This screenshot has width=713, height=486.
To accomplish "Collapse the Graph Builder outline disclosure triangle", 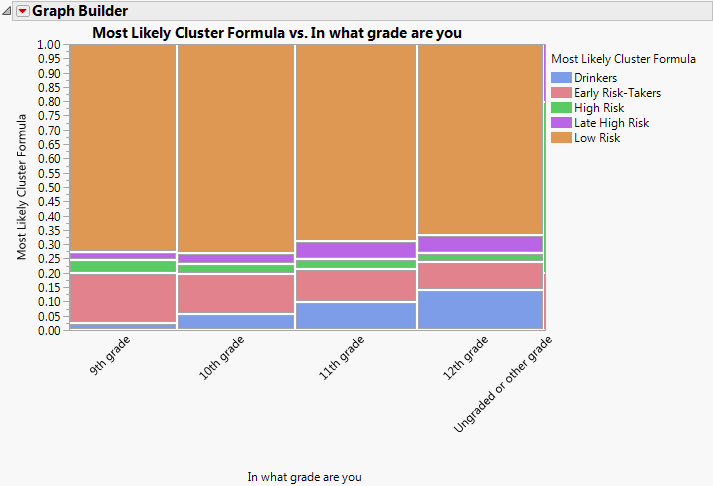I will coord(9,12).
